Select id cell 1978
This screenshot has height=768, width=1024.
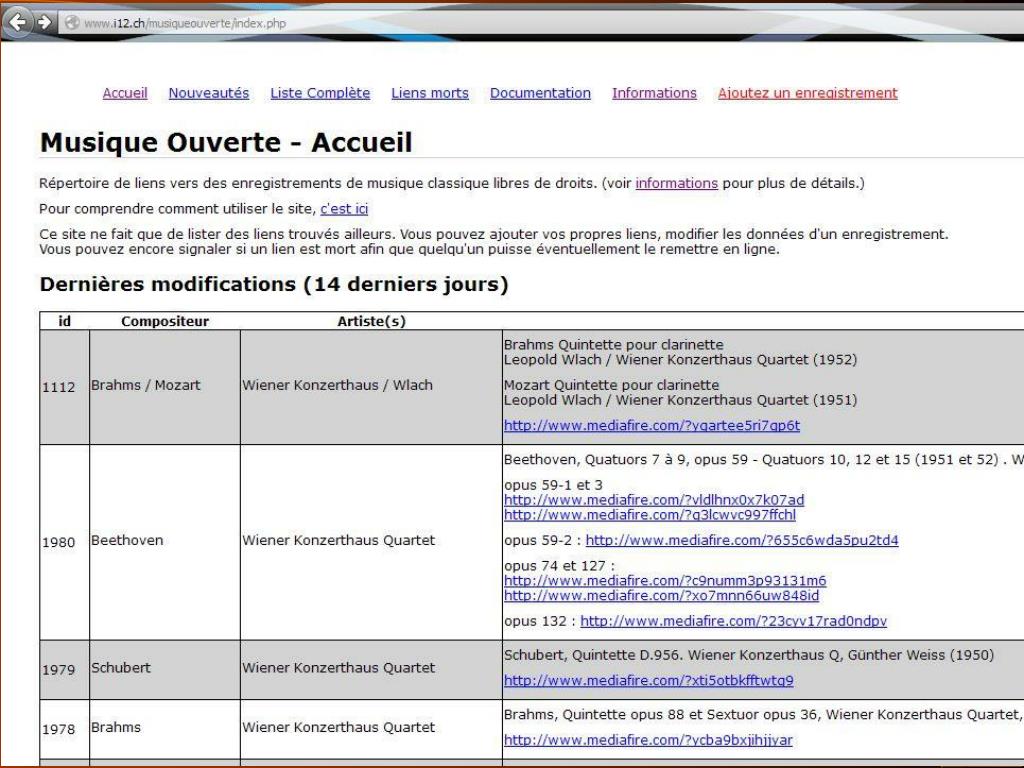click(64, 729)
